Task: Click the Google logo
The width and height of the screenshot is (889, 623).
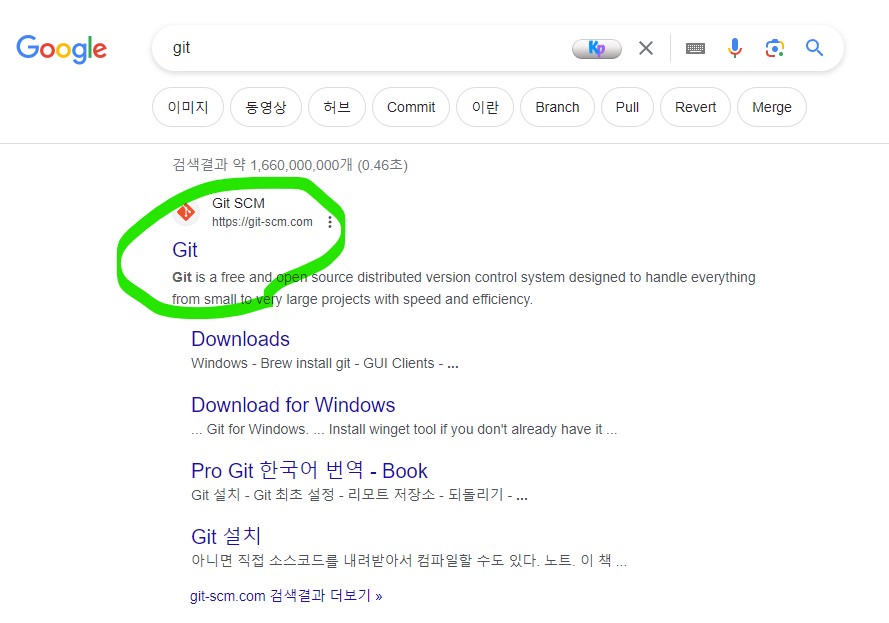Action: (x=61, y=49)
